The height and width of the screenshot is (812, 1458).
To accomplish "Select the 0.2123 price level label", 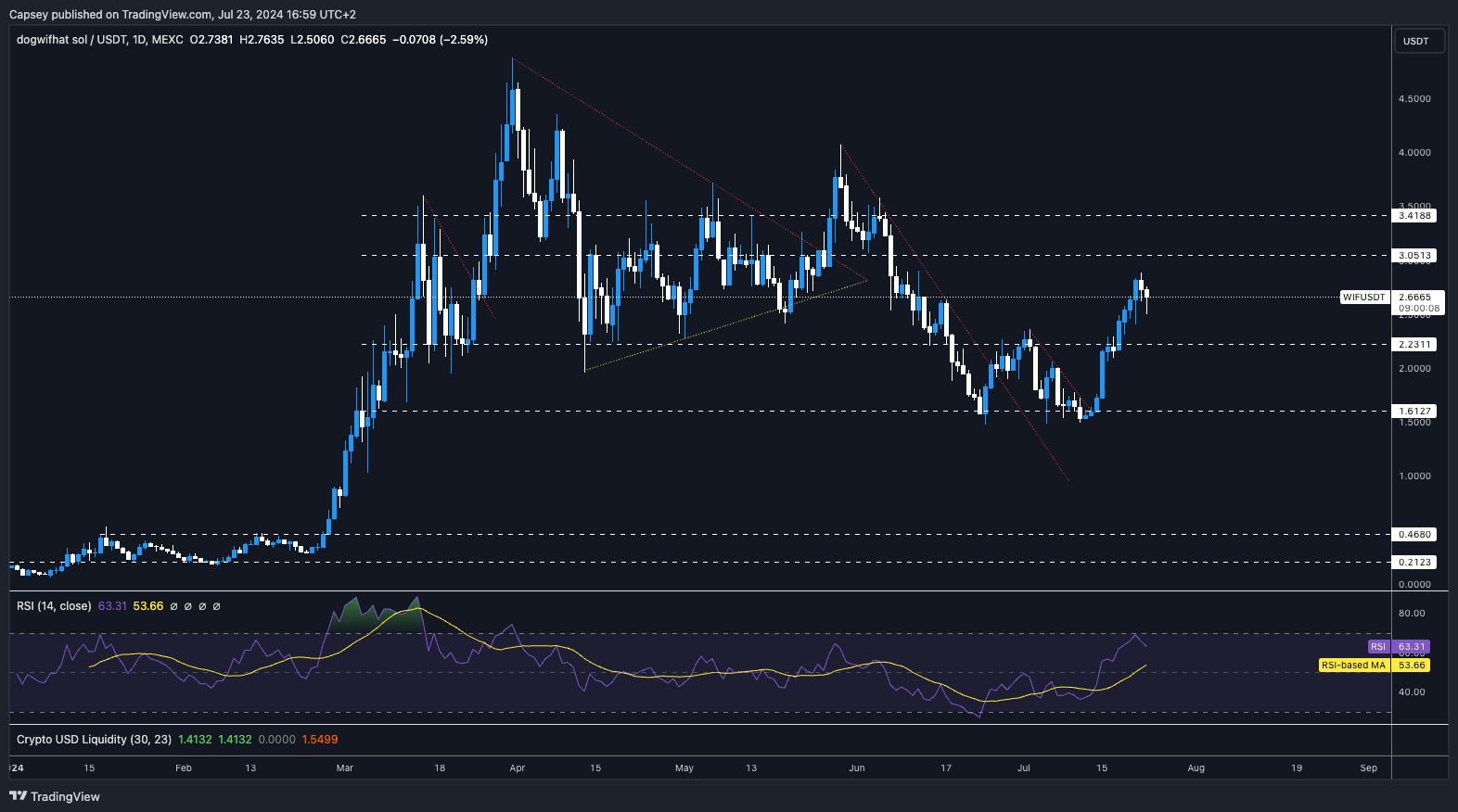I will point(1414,562).
